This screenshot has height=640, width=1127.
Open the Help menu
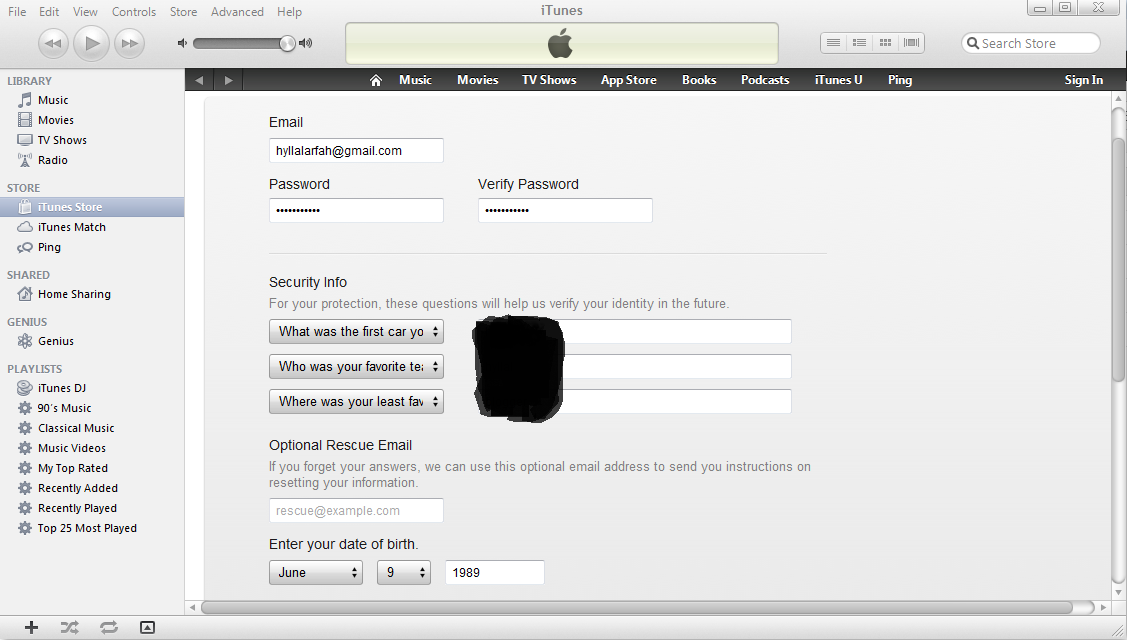pyautogui.click(x=289, y=12)
